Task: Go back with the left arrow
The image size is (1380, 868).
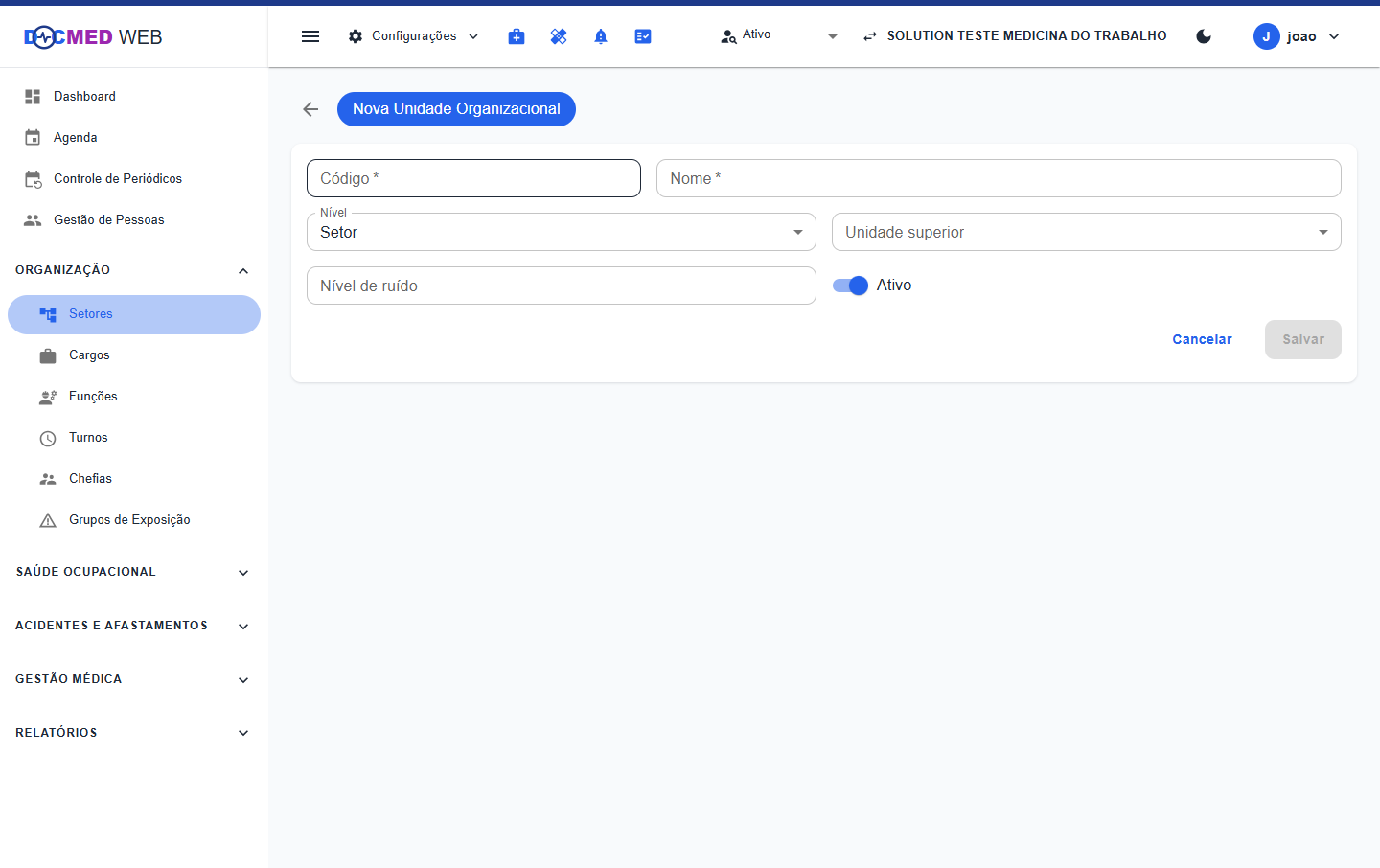Action: (310, 109)
